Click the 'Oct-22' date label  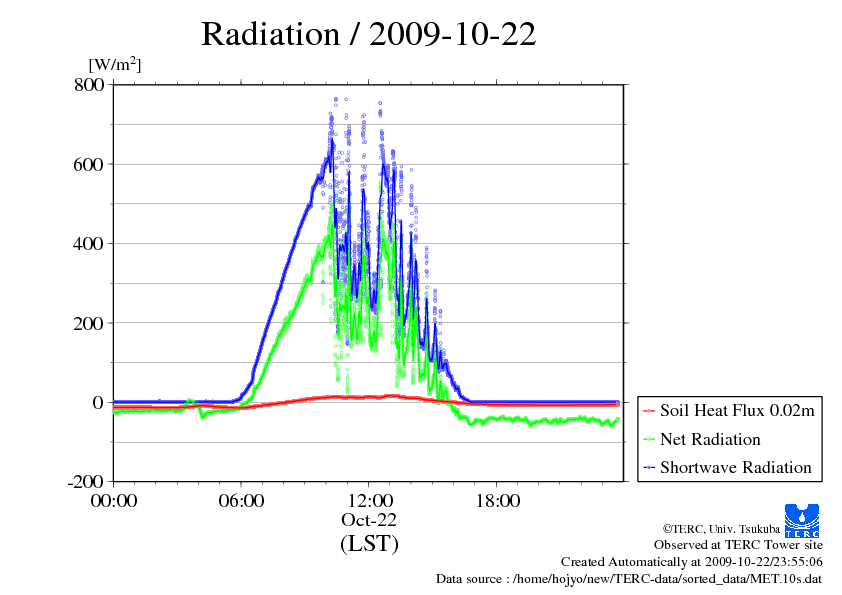(x=369, y=520)
